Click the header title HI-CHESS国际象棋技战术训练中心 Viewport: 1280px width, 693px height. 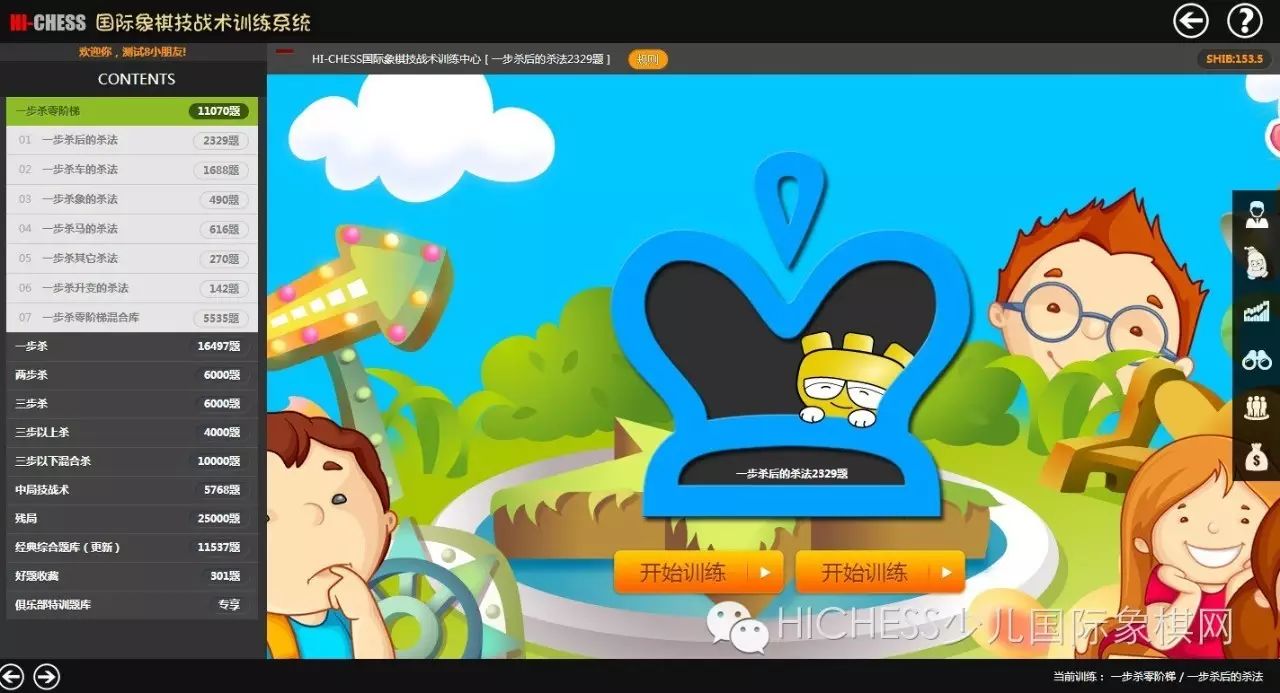(x=396, y=60)
